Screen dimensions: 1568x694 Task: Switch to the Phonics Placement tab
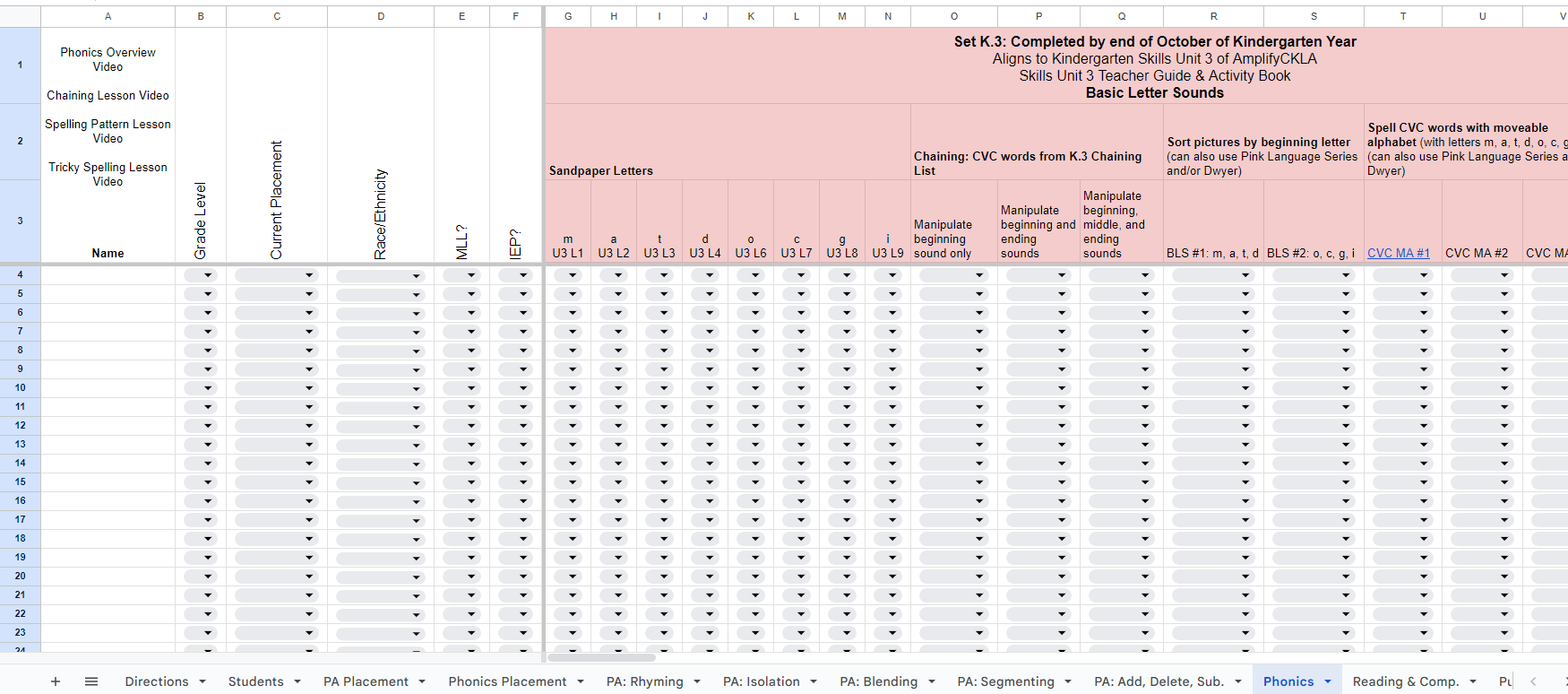[x=507, y=681]
